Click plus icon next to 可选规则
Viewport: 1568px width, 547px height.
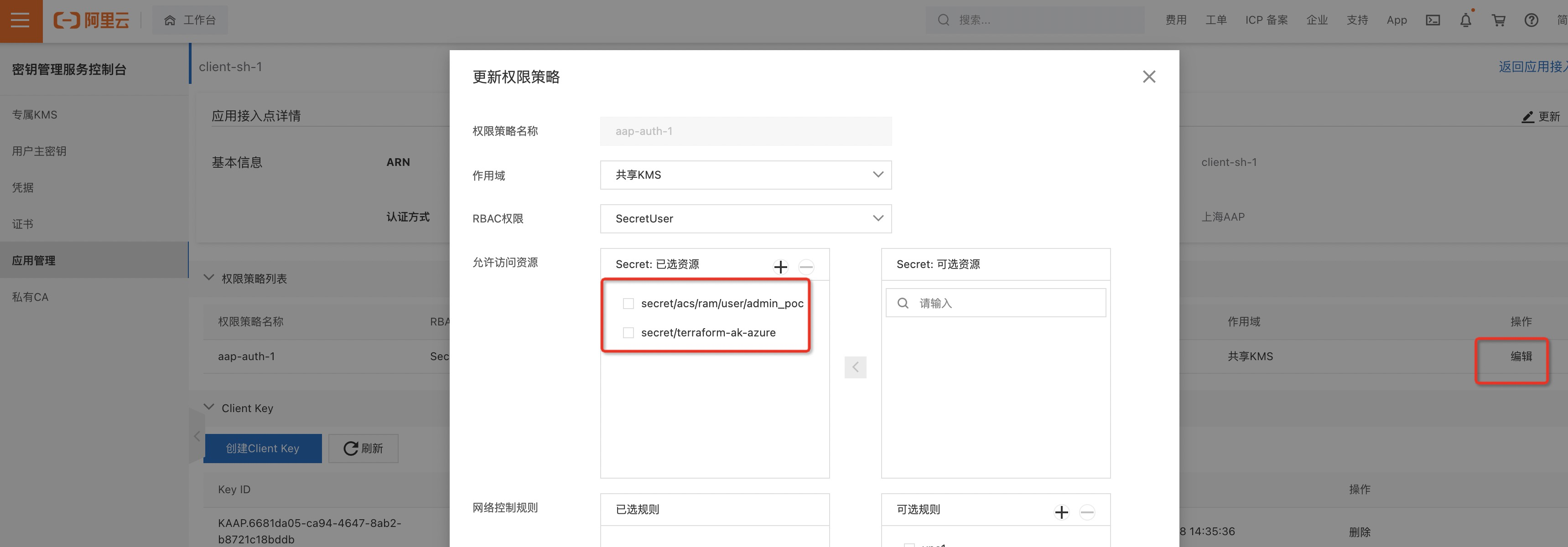1062,512
